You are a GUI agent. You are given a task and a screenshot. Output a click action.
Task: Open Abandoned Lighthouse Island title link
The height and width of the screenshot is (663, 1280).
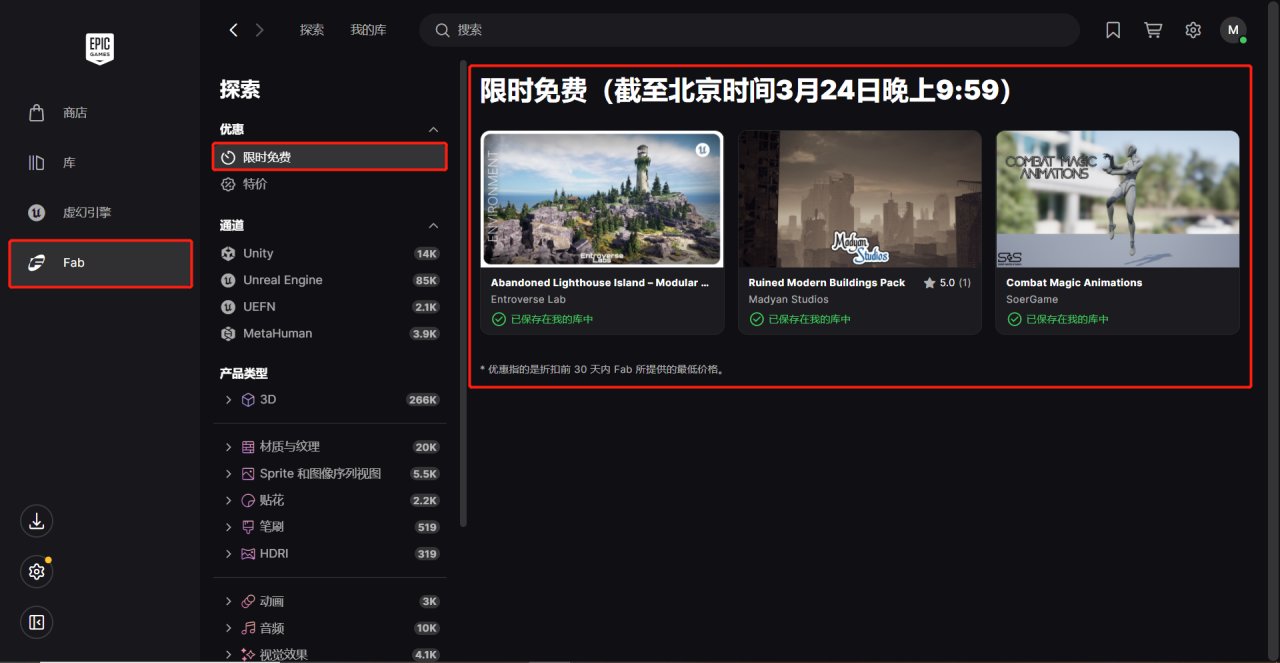click(x=600, y=283)
